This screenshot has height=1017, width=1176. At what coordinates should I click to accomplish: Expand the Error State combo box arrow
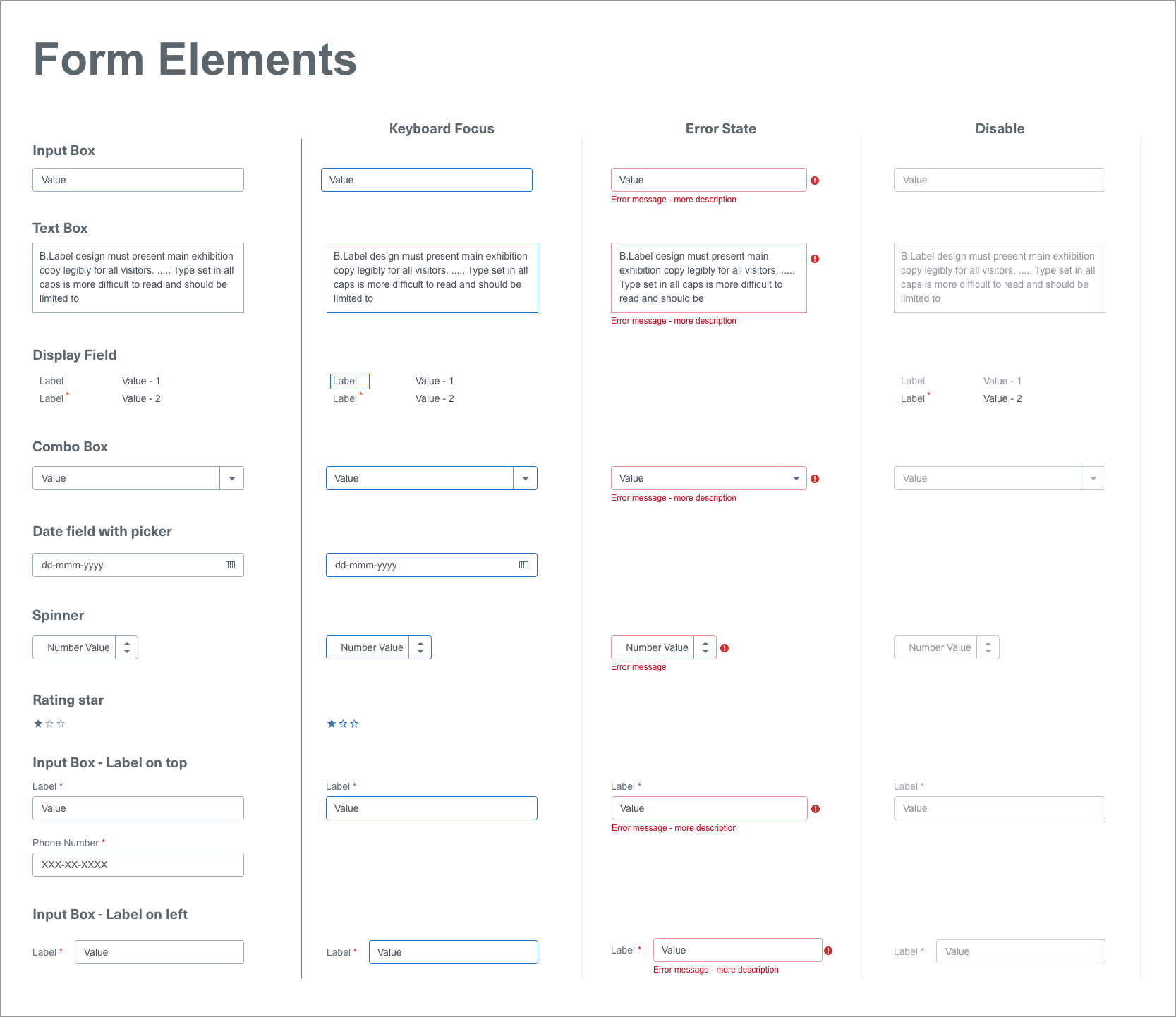tap(796, 478)
